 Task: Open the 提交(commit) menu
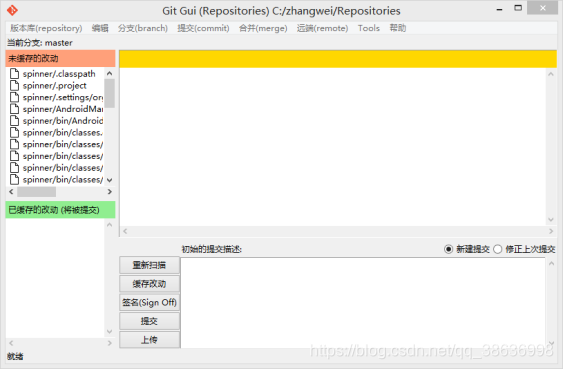click(203, 28)
